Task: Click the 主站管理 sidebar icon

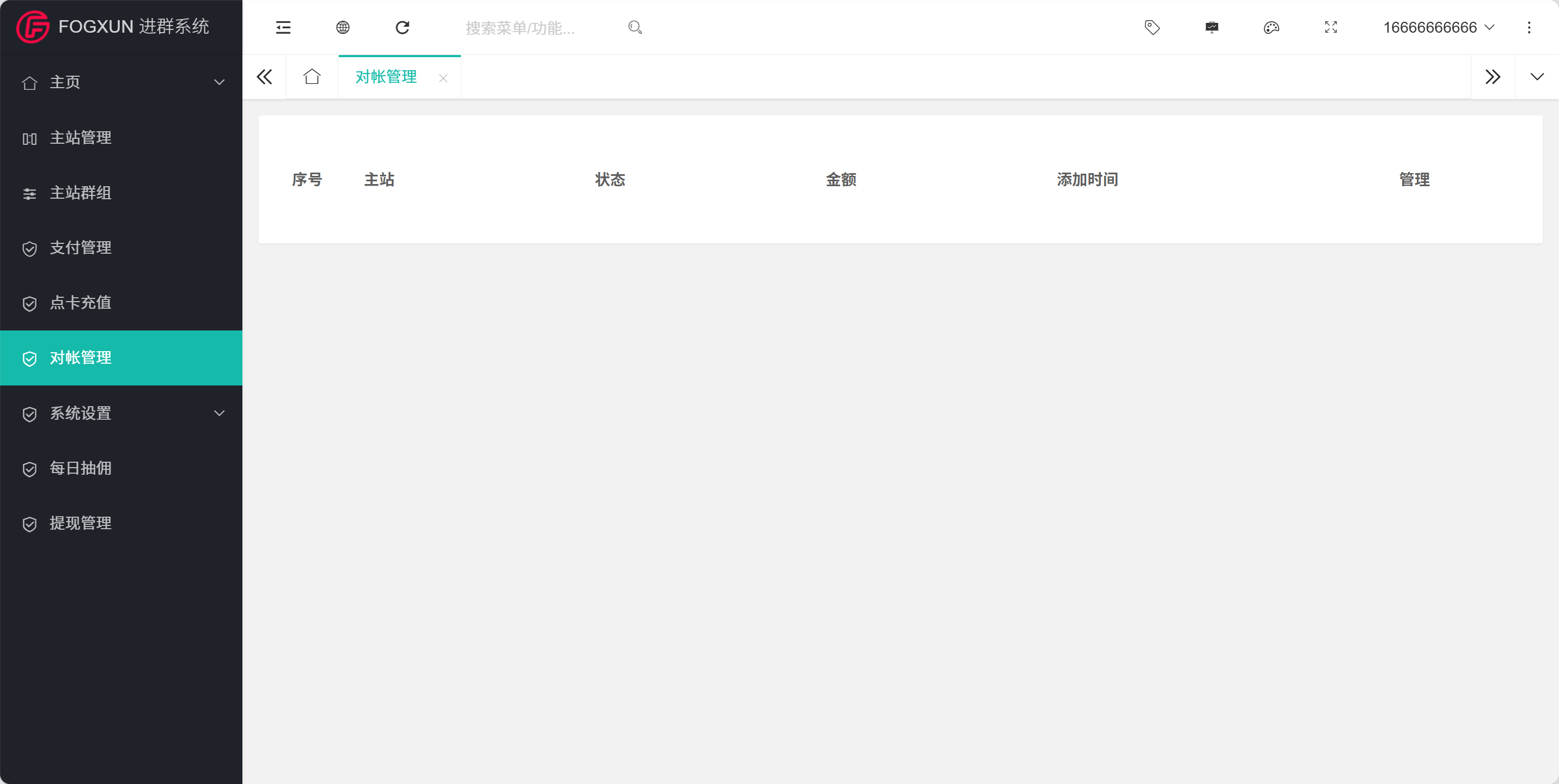Action: click(x=29, y=138)
